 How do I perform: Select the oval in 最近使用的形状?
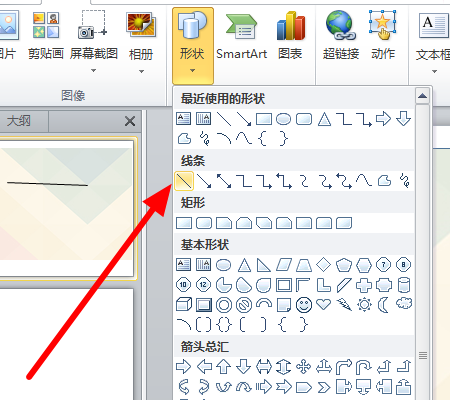click(283, 119)
